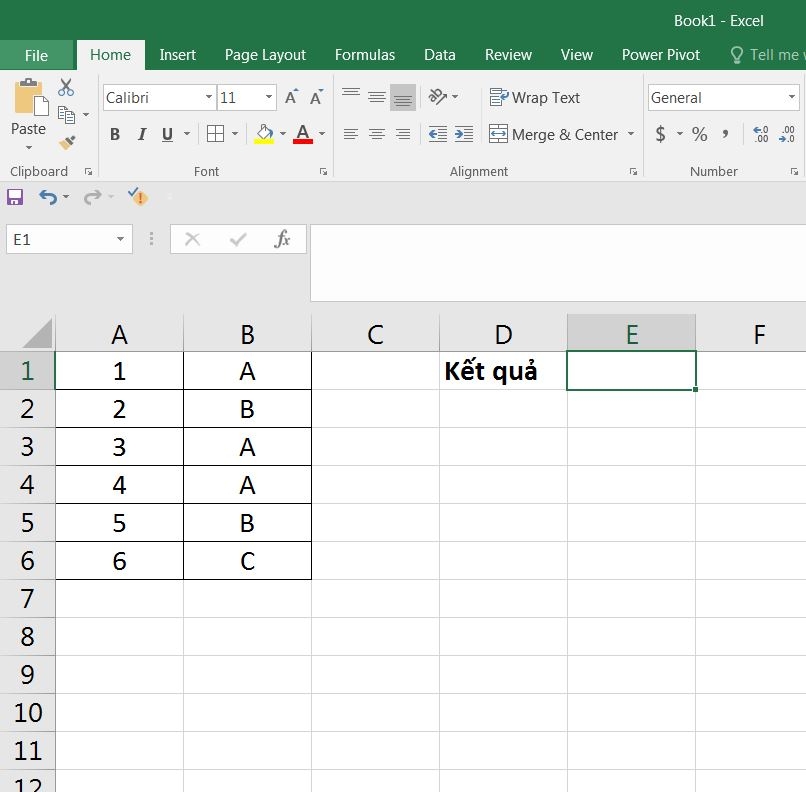
Task: Click Wrap Text button
Action: pos(535,97)
